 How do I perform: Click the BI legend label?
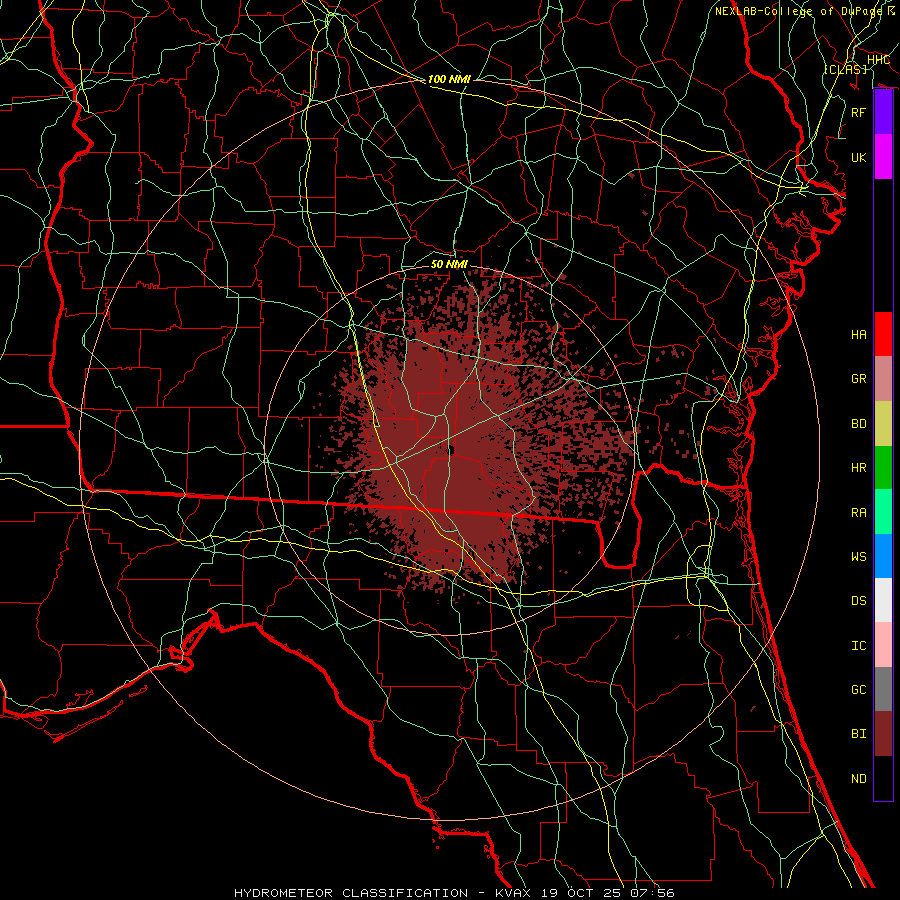(859, 734)
